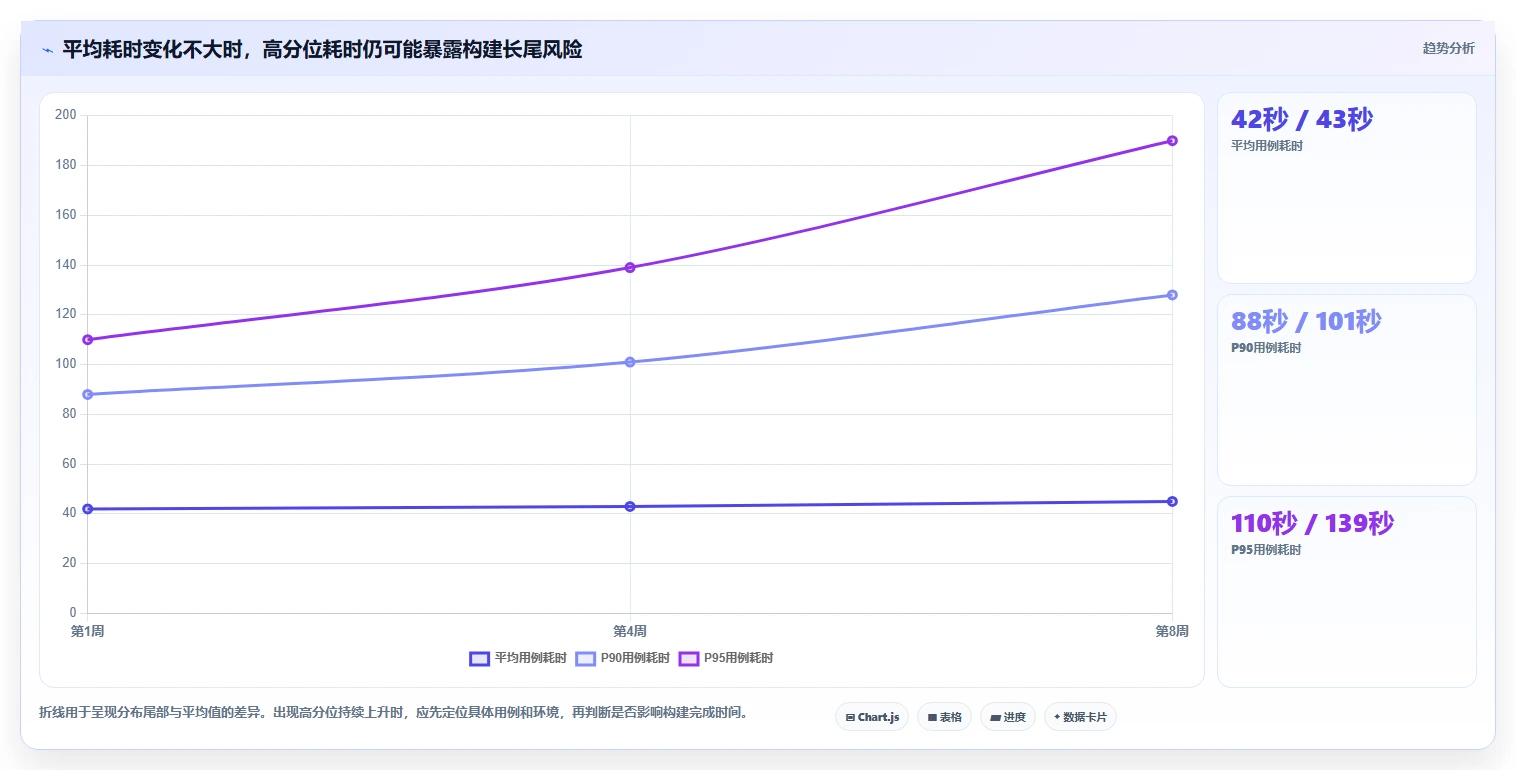The height and width of the screenshot is (770, 1516).
Task: Select the 表格 tag chip
Action: coord(944,717)
